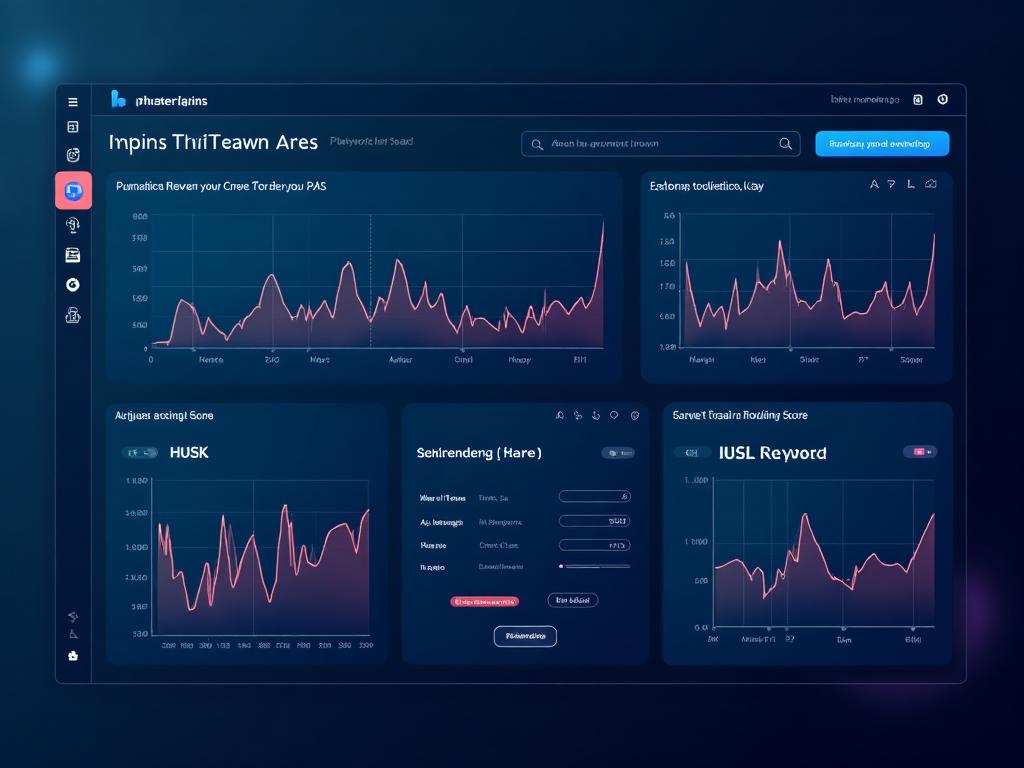
Task: Open the red-flag dropdown right of IUSL Reyword
Action: point(920,452)
